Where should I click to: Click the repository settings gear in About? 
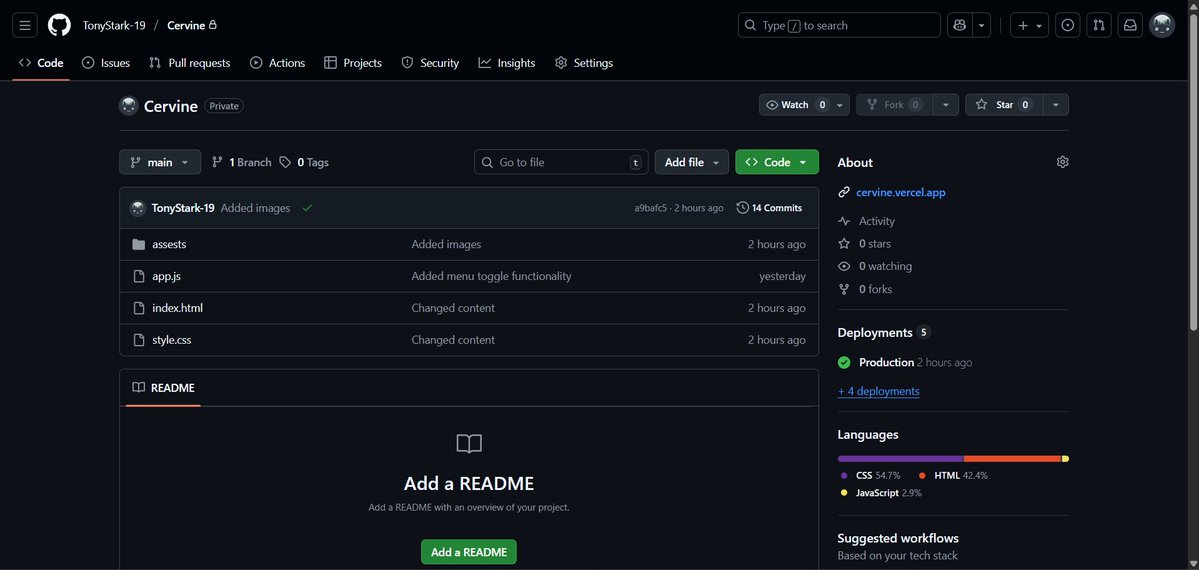coord(1062,162)
